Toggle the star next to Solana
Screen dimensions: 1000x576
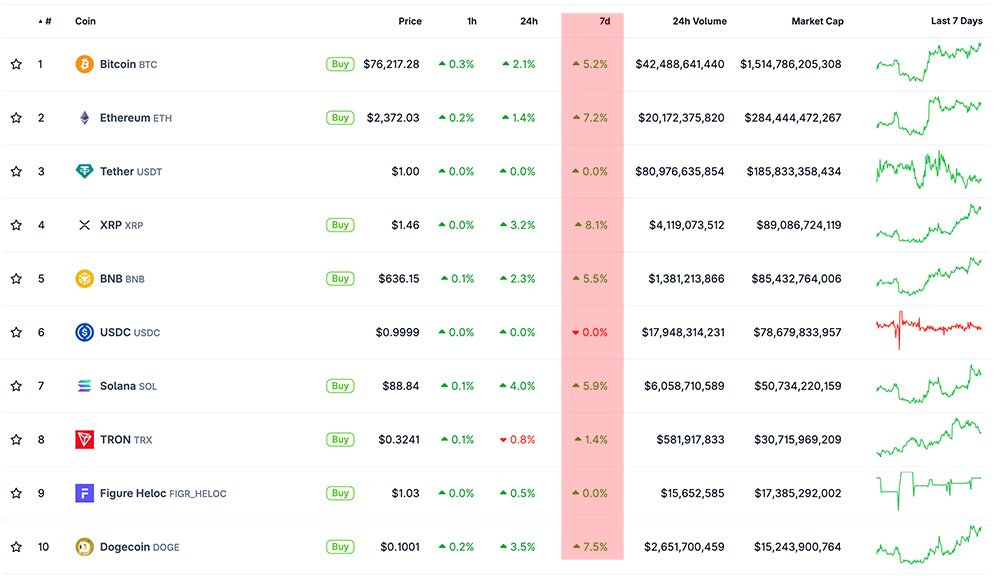click(x=16, y=385)
